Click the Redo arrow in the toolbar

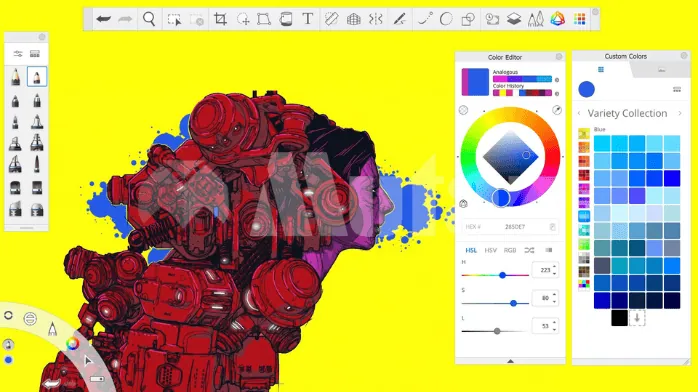click(x=125, y=19)
